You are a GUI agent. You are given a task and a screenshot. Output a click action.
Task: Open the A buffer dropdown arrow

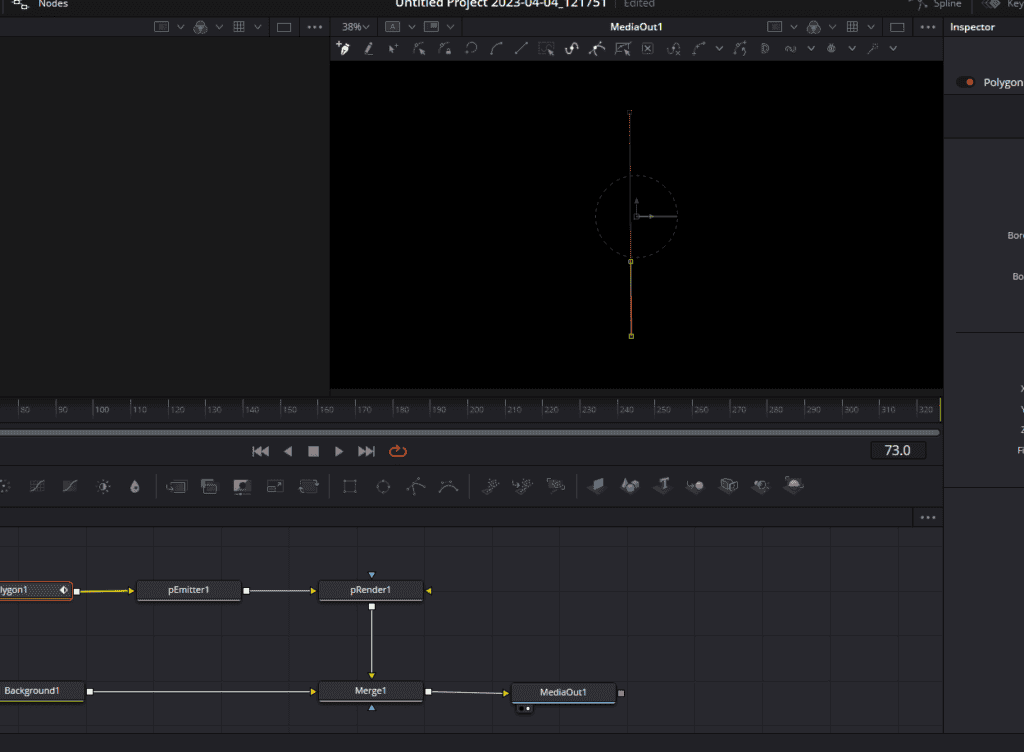(x=412, y=27)
